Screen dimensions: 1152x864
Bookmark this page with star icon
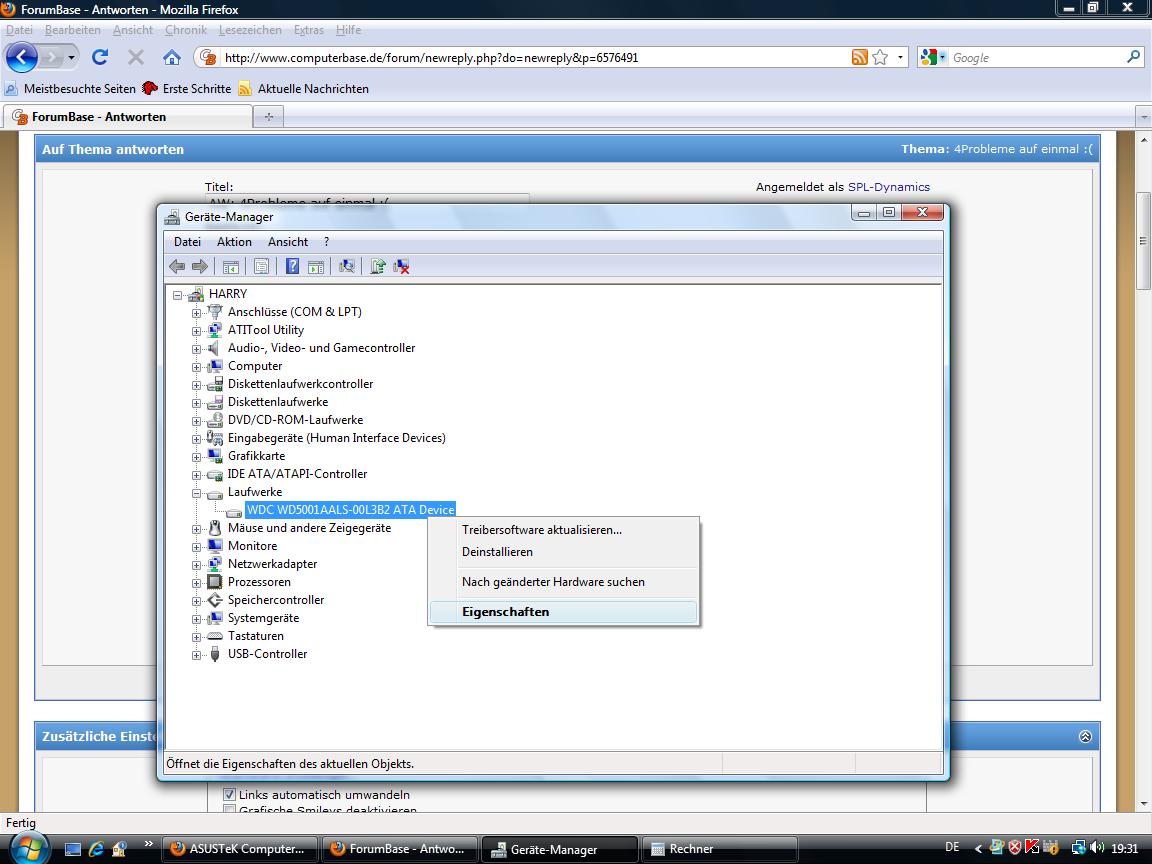point(880,57)
